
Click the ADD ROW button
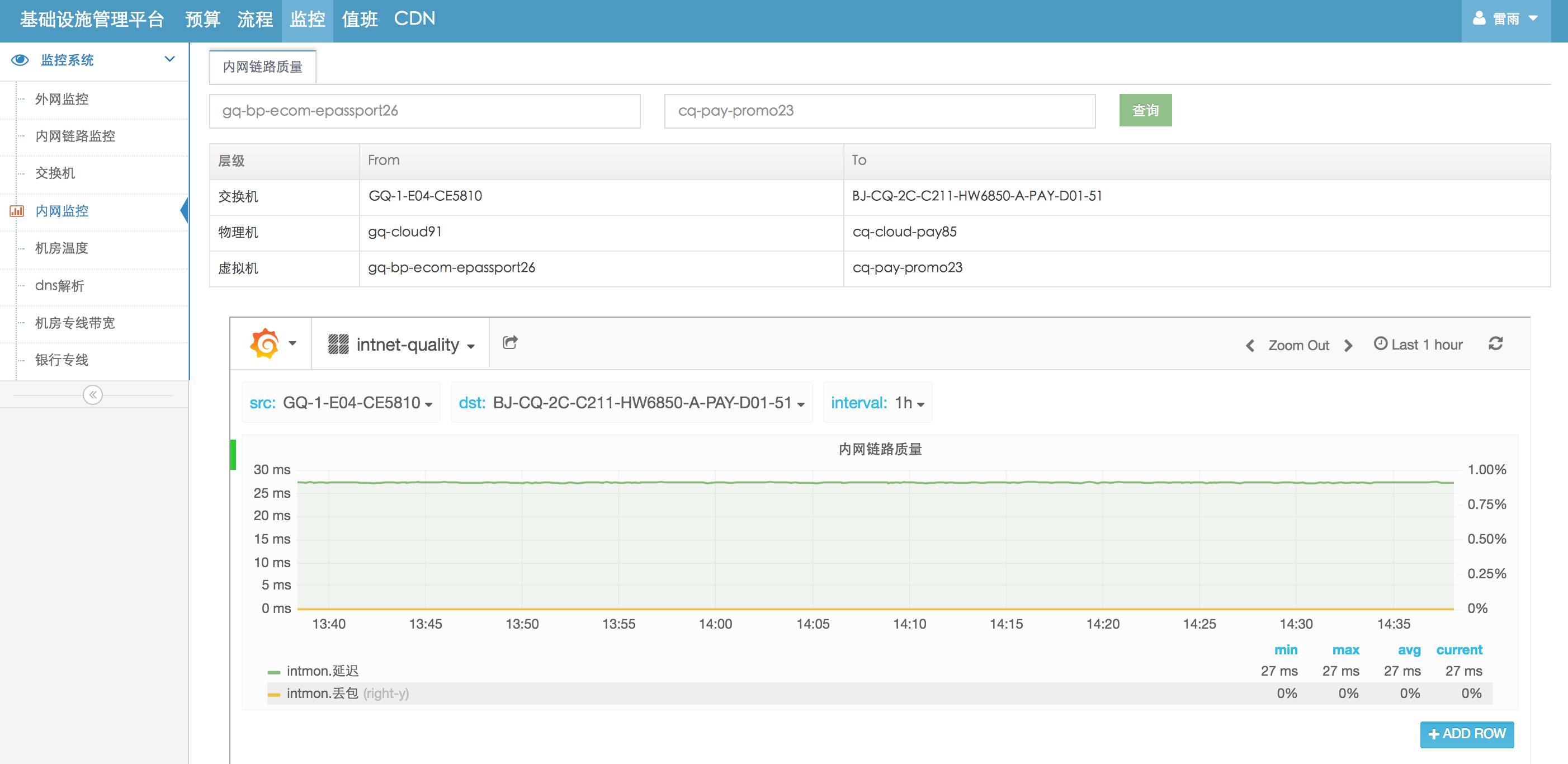1466,734
